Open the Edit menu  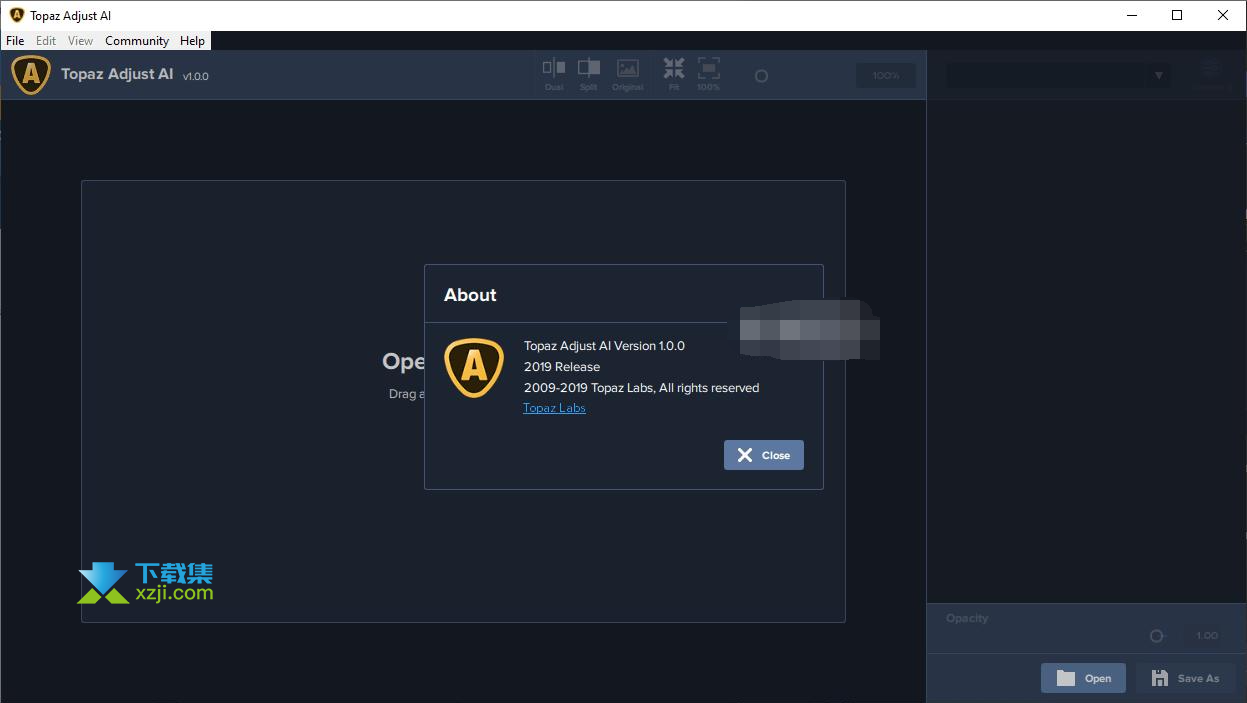pyautogui.click(x=46, y=41)
